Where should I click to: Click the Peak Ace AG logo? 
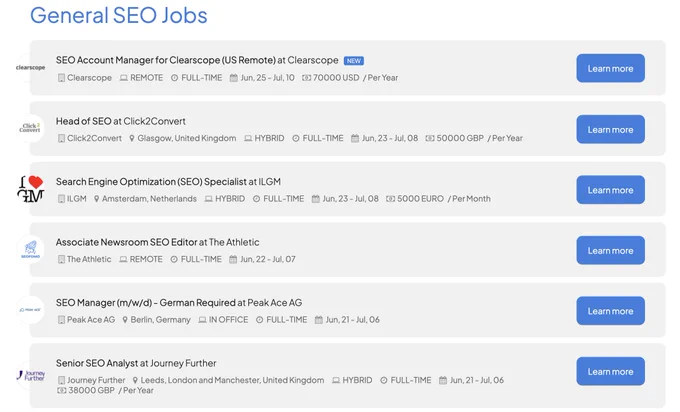click(30, 310)
